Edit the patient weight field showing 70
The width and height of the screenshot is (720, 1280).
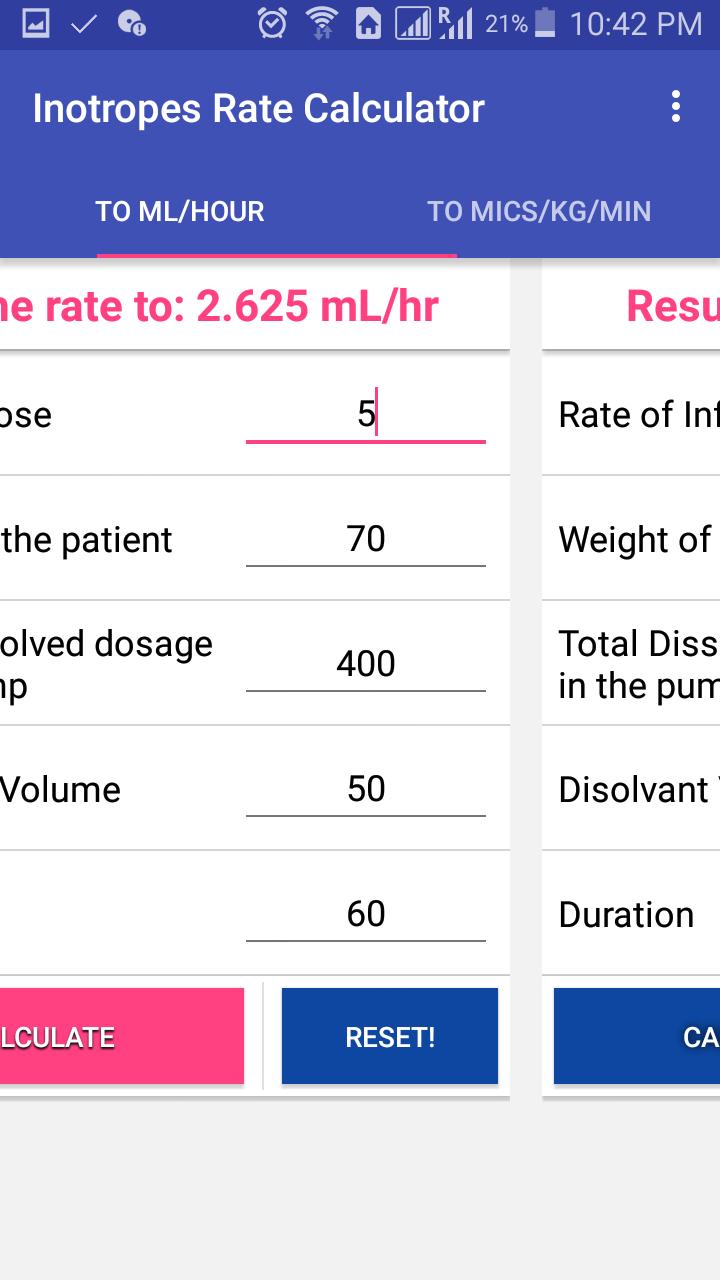pyautogui.click(x=366, y=540)
